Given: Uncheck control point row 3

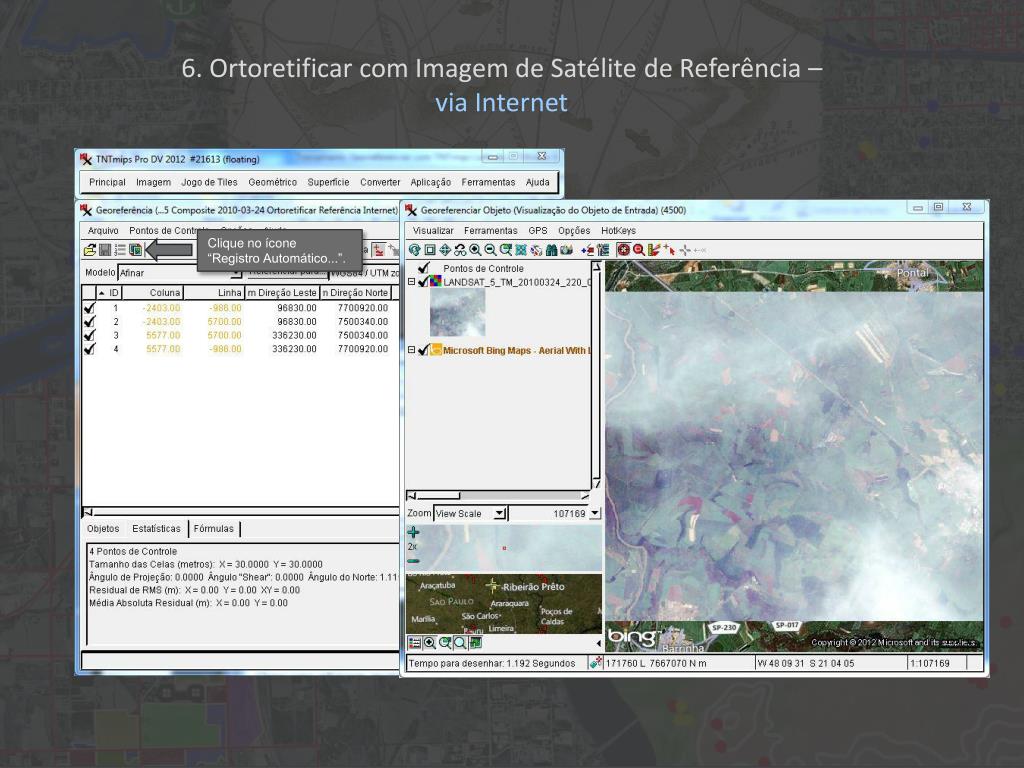Looking at the screenshot, I should coord(89,335).
